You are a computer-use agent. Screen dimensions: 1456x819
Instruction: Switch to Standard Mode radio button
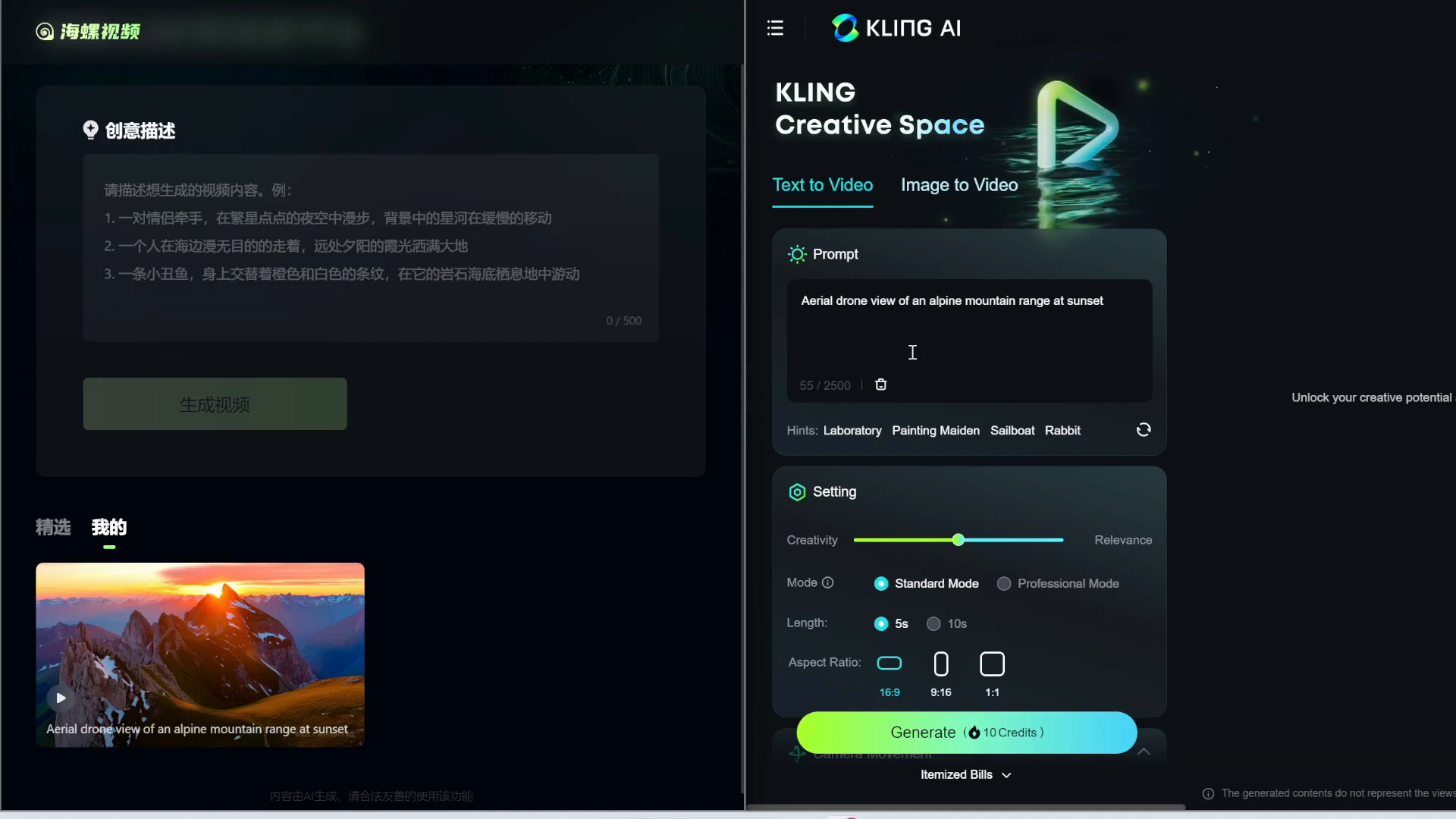[x=881, y=583]
